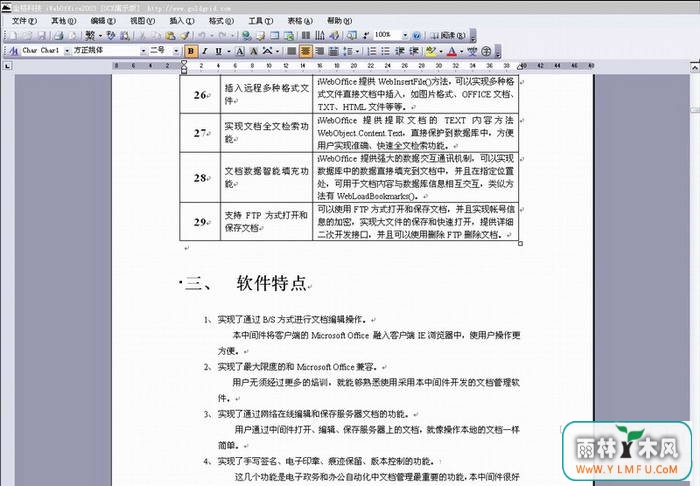Open the 帮助(H) menu
This screenshot has width=700, height=486.
click(x=339, y=21)
